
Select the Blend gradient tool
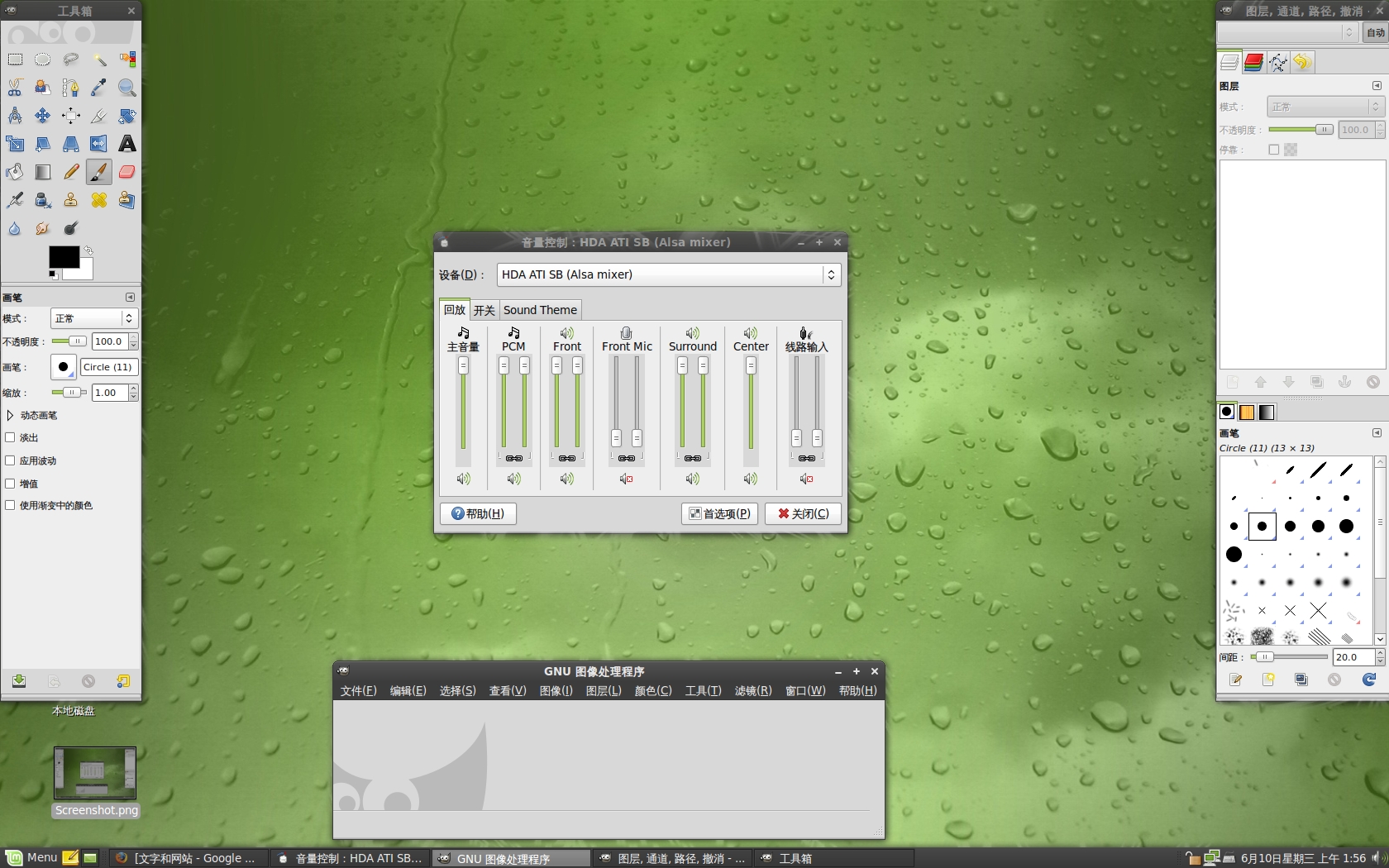point(43,172)
